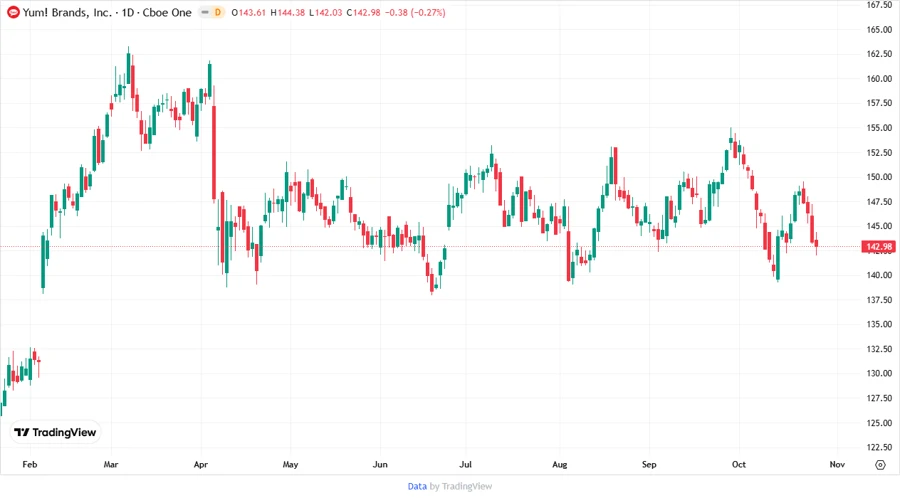Screen dimensions: 900x498
Task: Click the 122.50 price axis label
Action: (x=879, y=447)
